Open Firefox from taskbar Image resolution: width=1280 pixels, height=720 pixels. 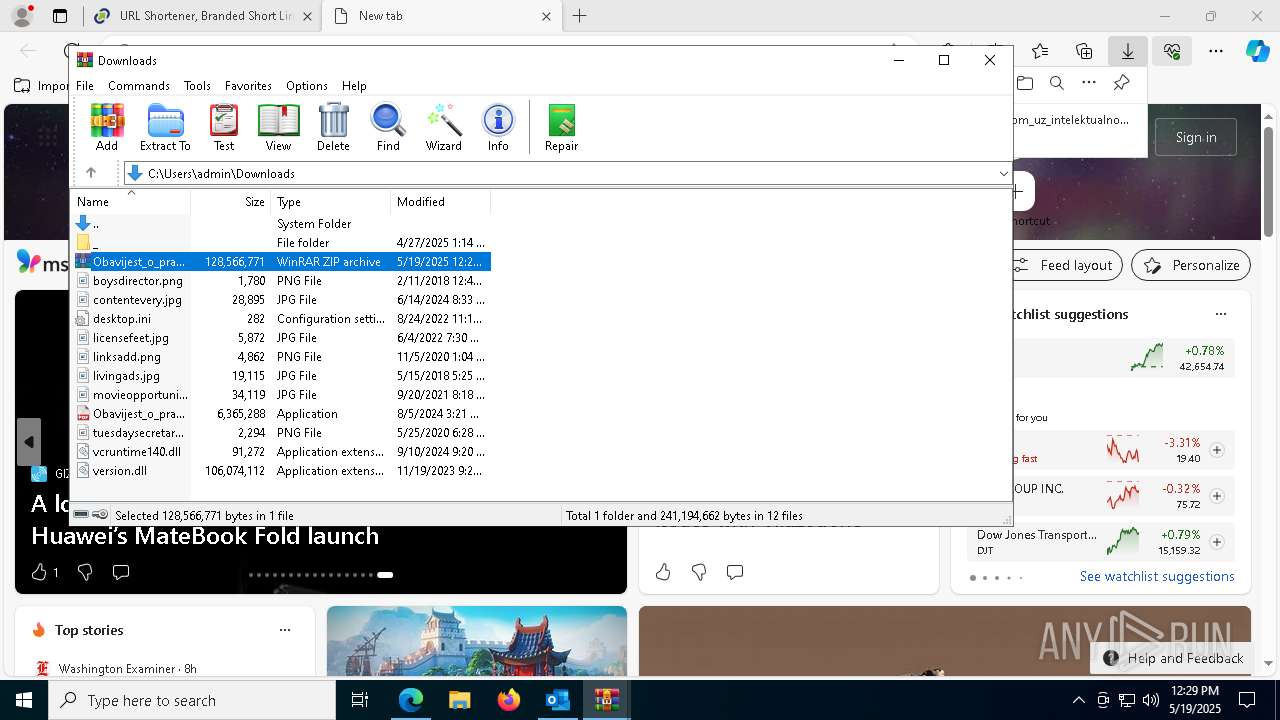(509, 700)
